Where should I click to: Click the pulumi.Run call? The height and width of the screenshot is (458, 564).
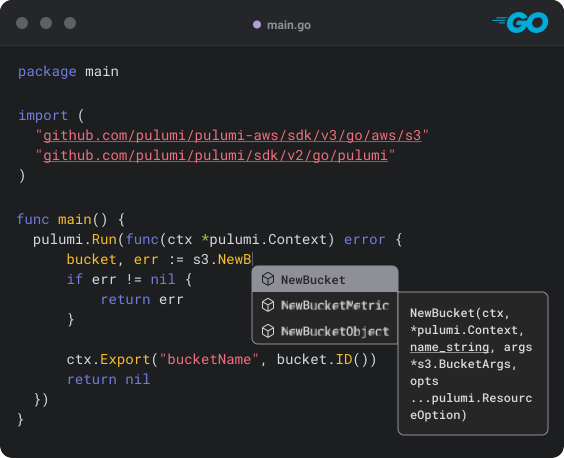pyautogui.click(x=75, y=240)
